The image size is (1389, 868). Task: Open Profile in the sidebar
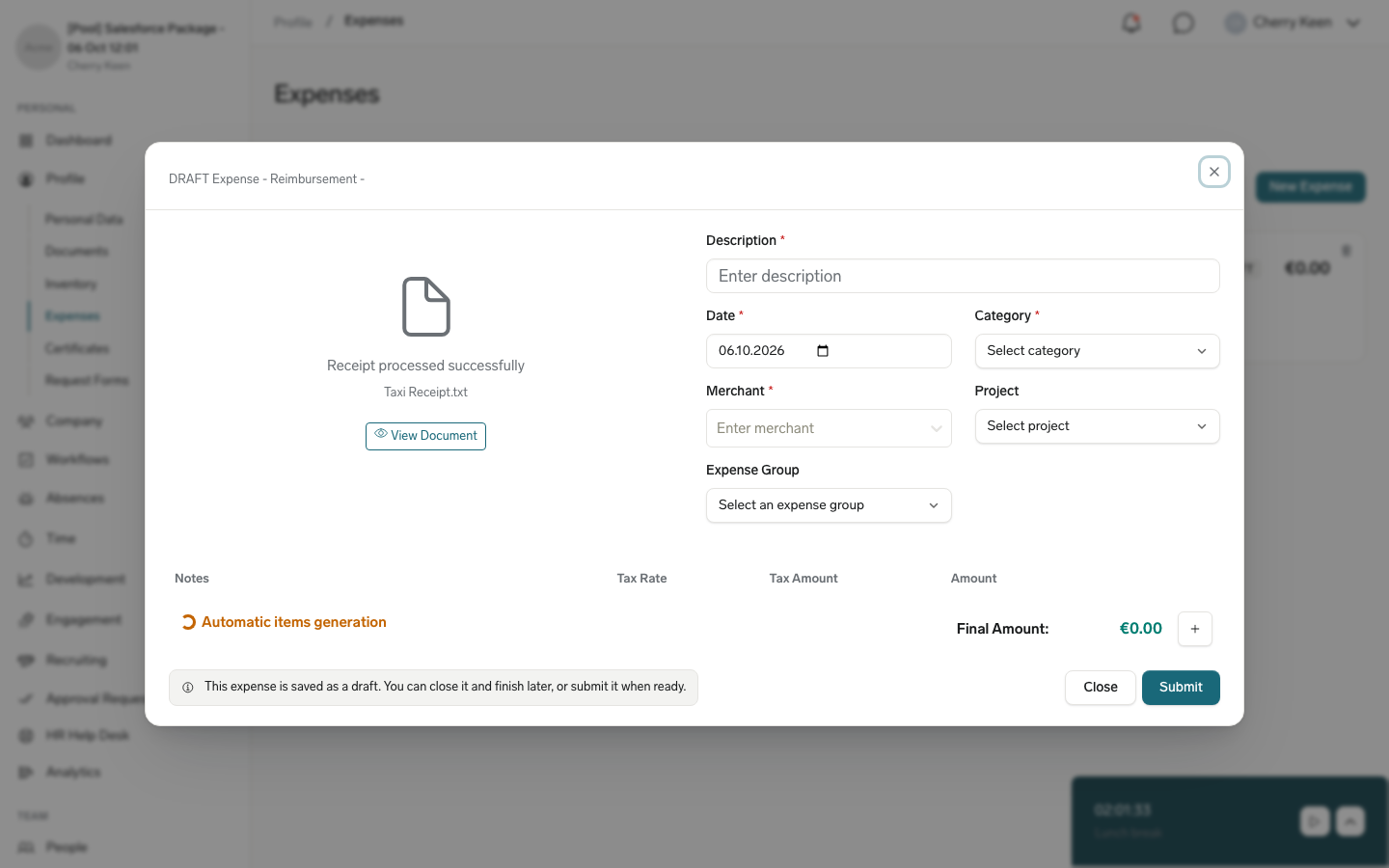pyautogui.click(x=65, y=179)
